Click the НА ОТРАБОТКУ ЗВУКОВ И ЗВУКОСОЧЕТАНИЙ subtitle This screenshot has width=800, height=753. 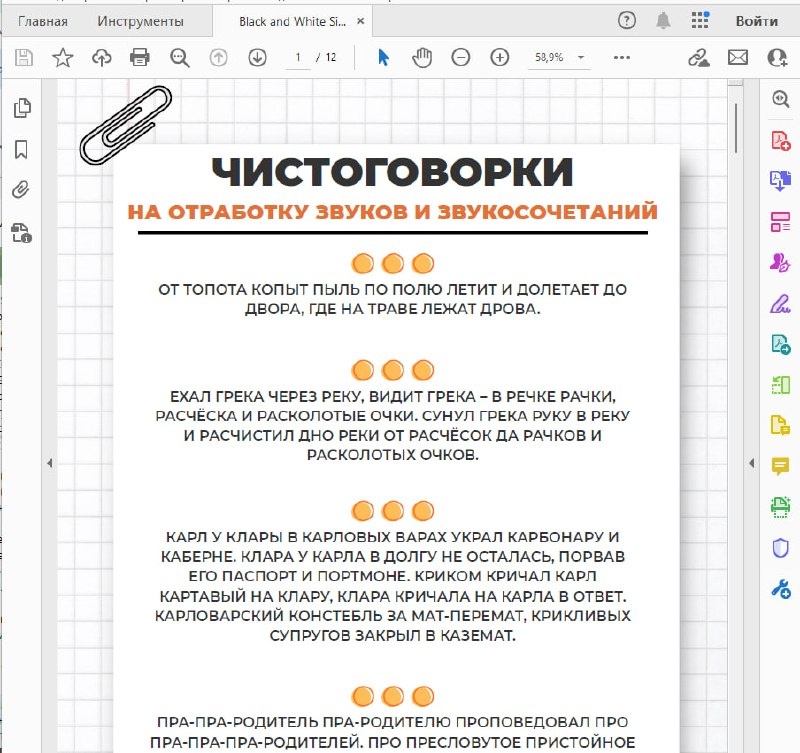coord(392,212)
